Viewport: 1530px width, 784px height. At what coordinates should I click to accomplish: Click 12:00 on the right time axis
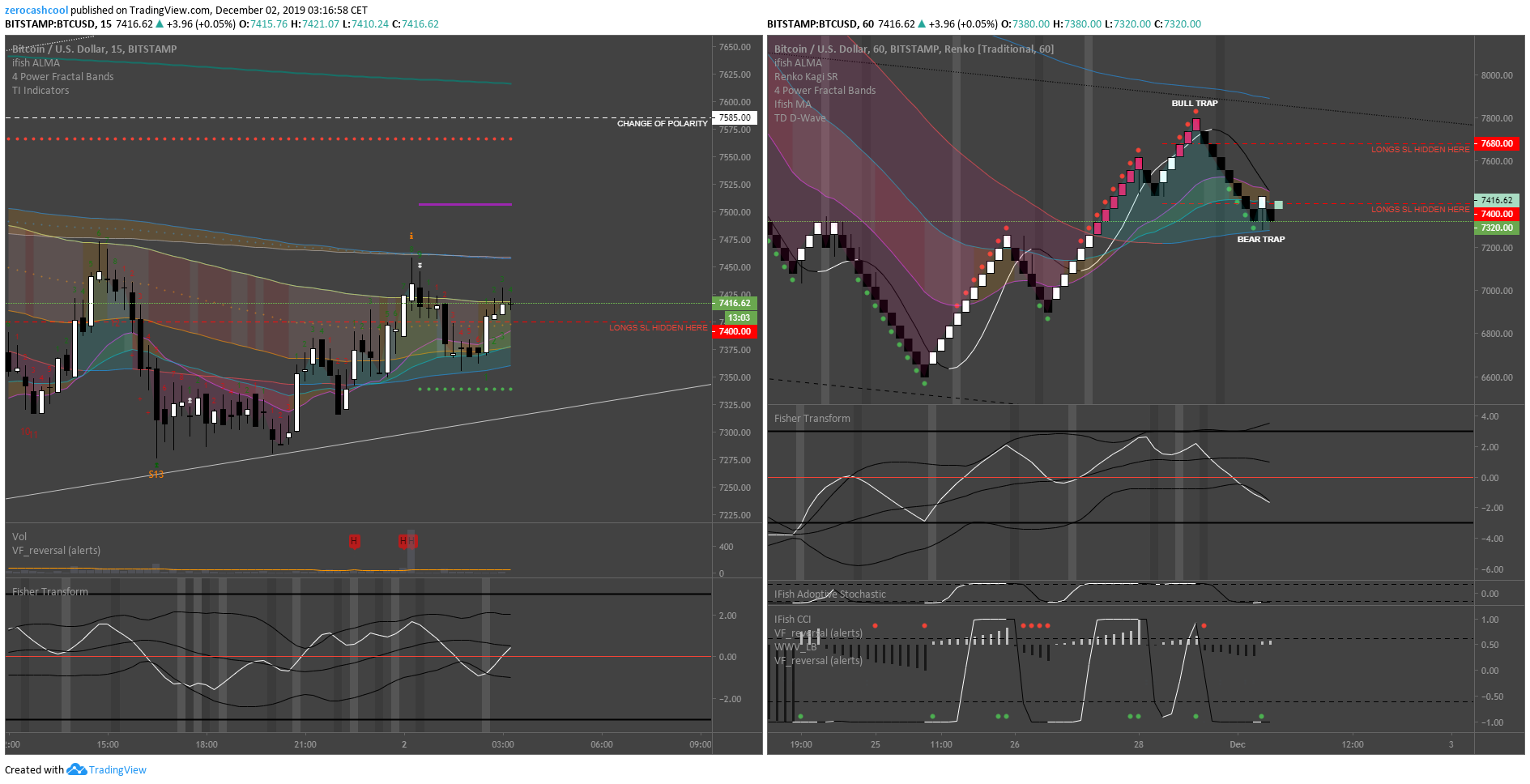click(x=1353, y=744)
